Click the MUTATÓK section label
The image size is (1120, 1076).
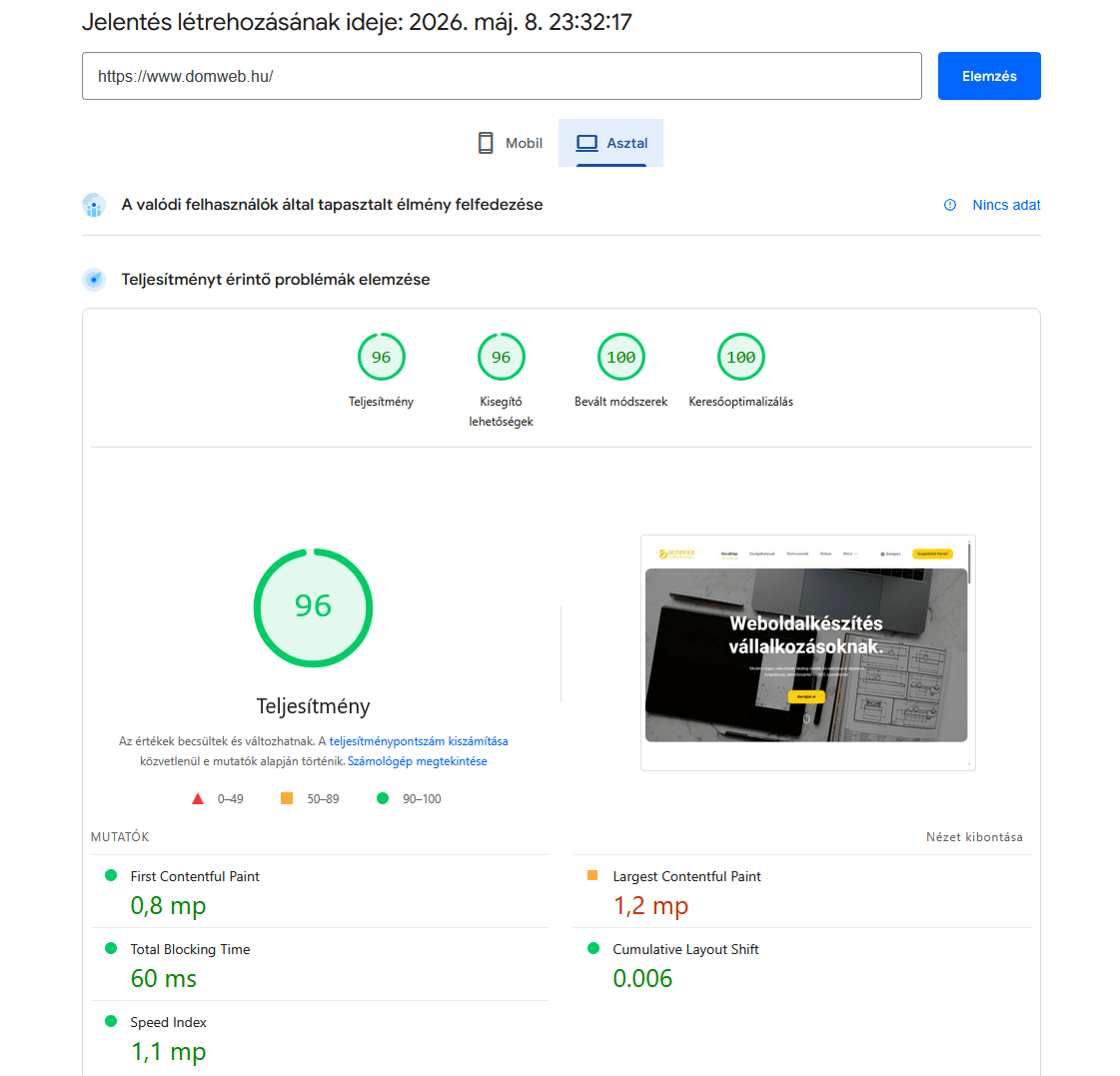[x=120, y=836]
